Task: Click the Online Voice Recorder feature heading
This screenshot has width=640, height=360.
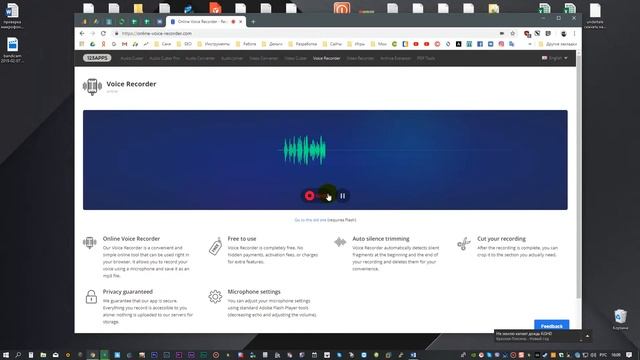Action: click(131, 239)
